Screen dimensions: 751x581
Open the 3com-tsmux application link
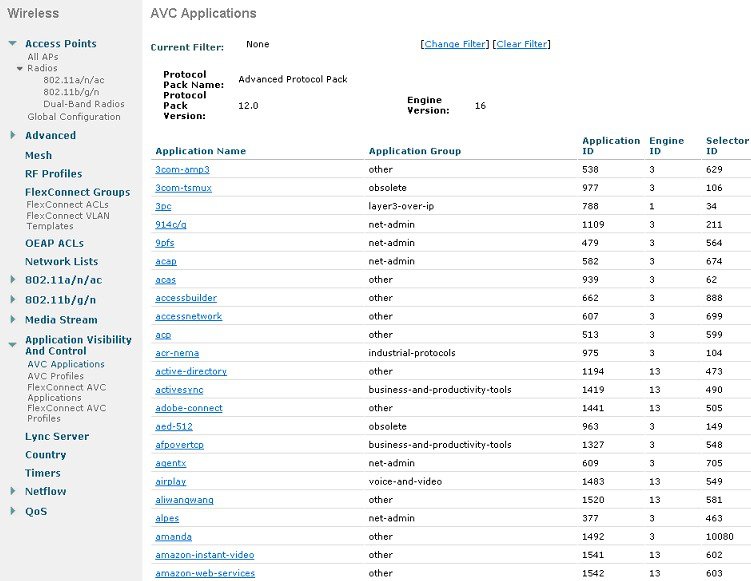[x=183, y=188]
